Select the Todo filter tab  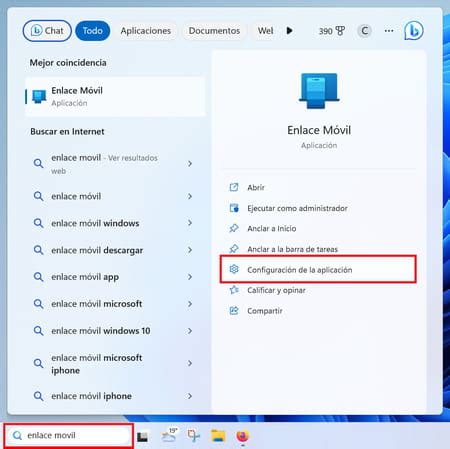click(93, 31)
